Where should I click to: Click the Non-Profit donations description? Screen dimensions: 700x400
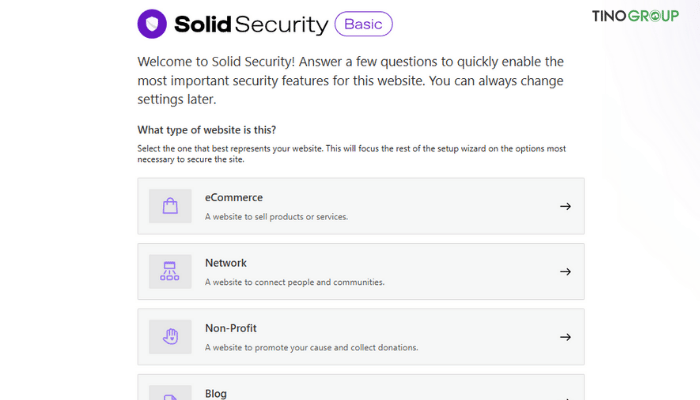coord(312,347)
